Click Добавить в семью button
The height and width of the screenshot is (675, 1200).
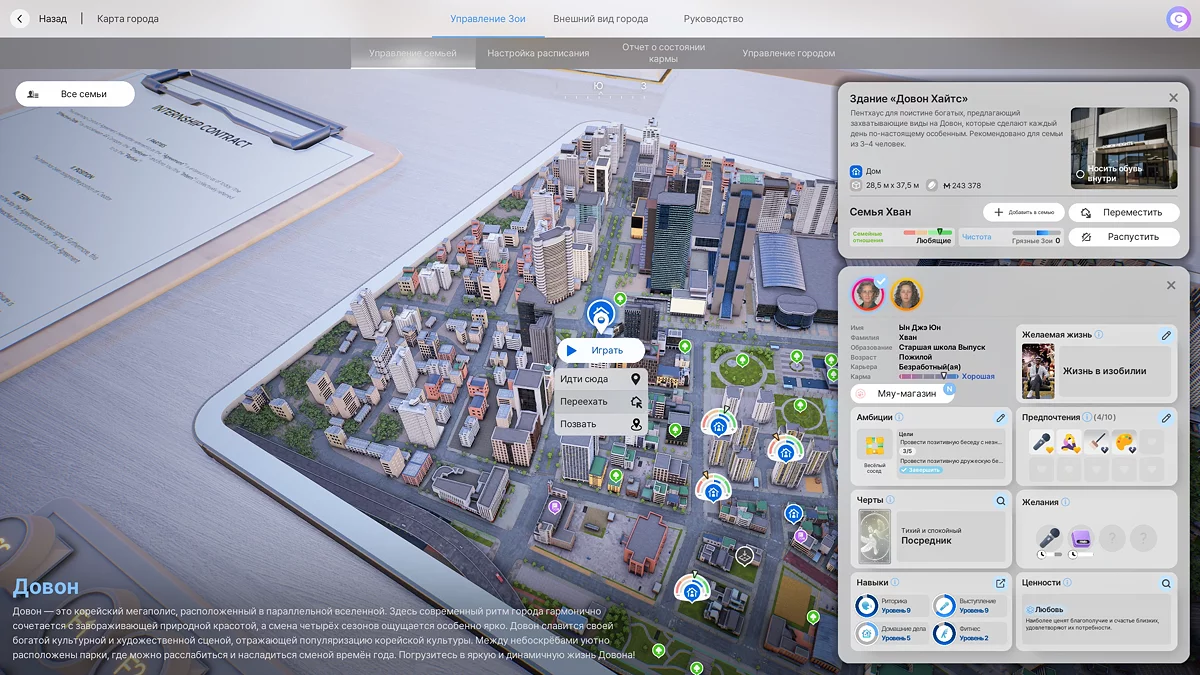click(x=1023, y=212)
